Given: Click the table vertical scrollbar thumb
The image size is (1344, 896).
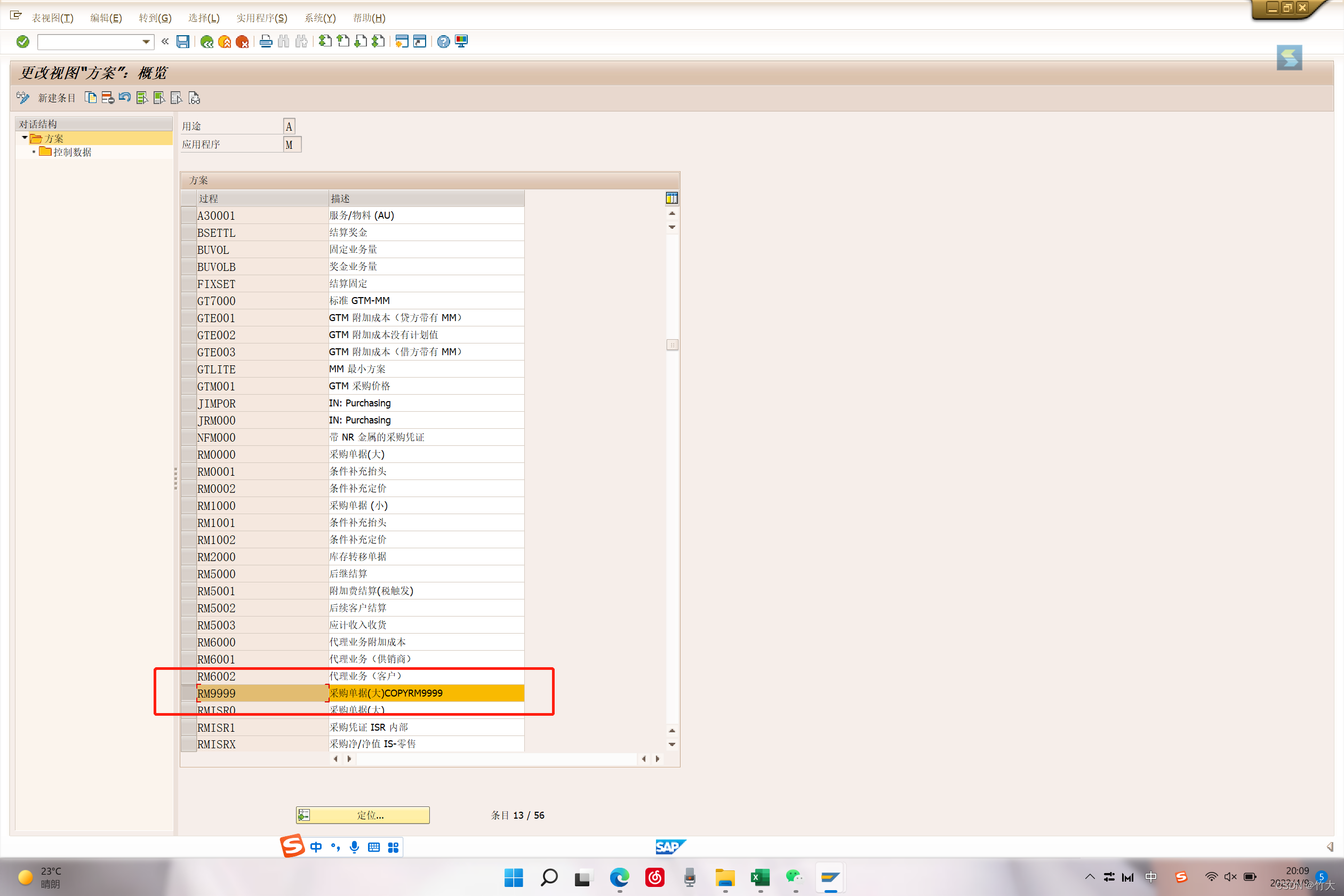Looking at the screenshot, I should pos(672,345).
